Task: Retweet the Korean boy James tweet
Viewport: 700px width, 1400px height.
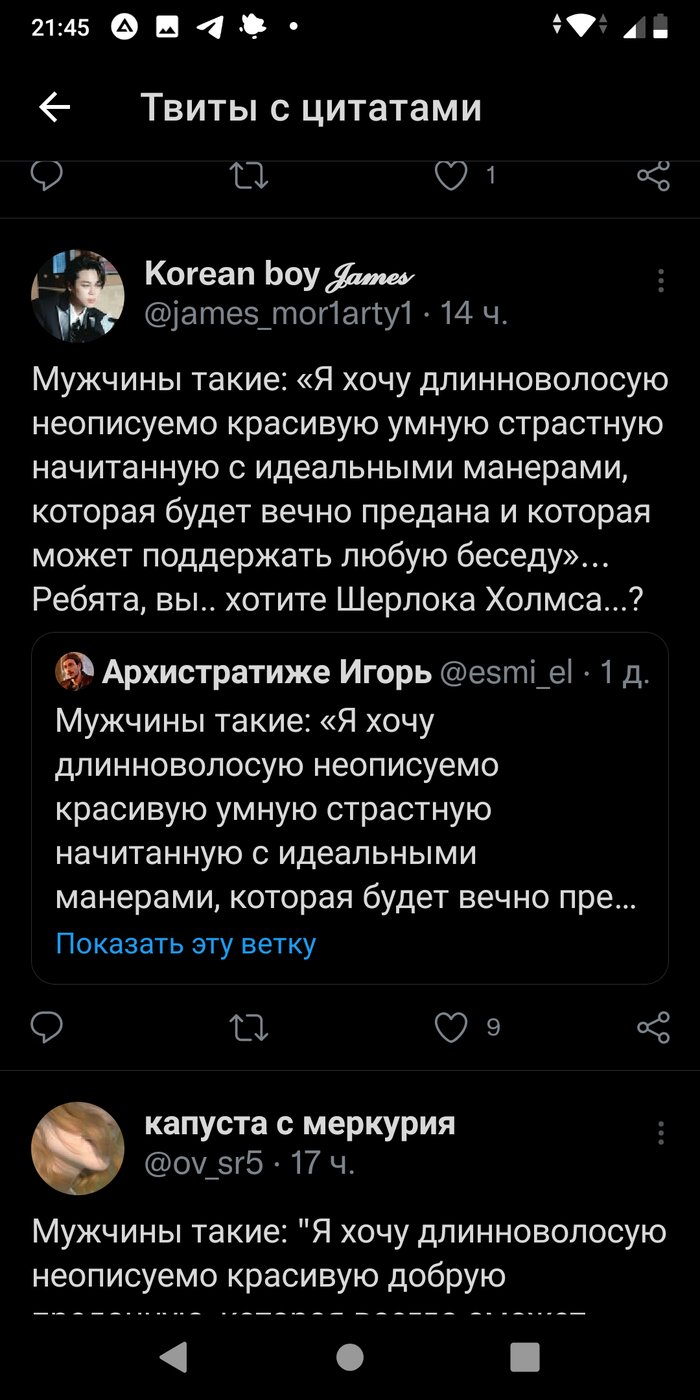Action: click(249, 1027)
